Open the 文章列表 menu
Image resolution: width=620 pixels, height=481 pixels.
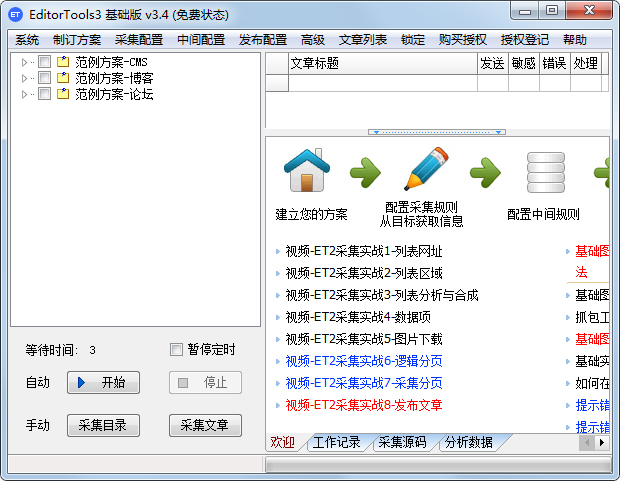(363, 40)
